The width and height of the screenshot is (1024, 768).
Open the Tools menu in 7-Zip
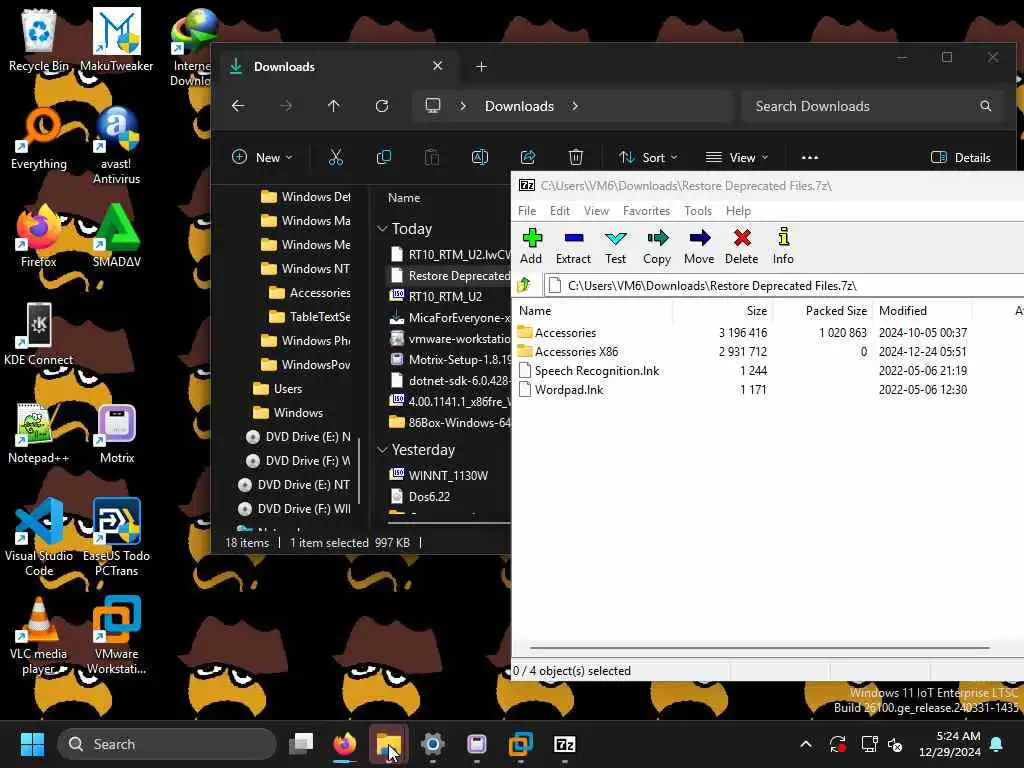(698, 211)
